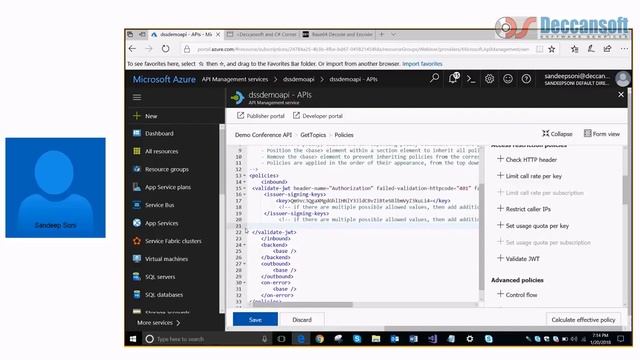This screenshot has width=640, height=360.
Task: Collapse the backend fold arrow
Action: tap(244, 245)
